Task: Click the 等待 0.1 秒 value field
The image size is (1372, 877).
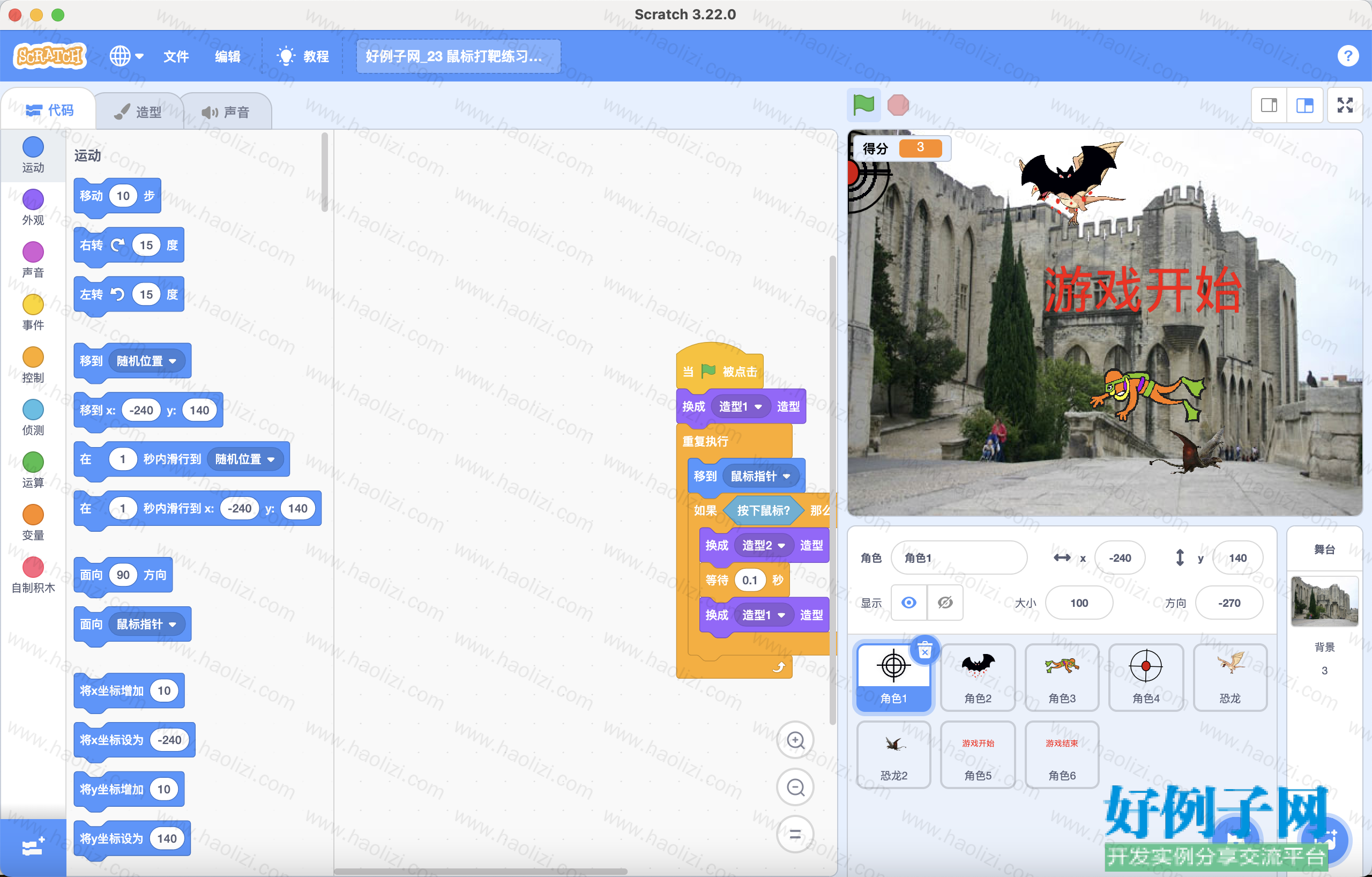Action: coord(749,580)
